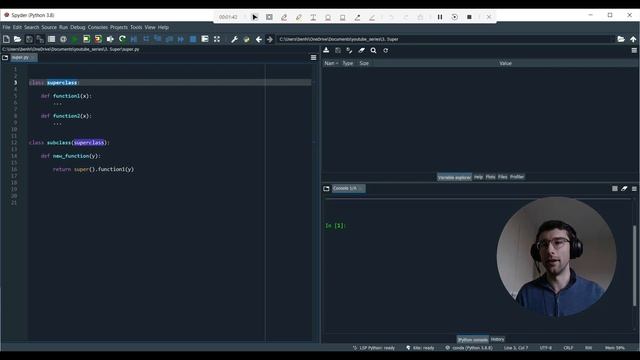Screen dimensions: 640x360
Task: Re-run the last script
Action: [122, 39]
